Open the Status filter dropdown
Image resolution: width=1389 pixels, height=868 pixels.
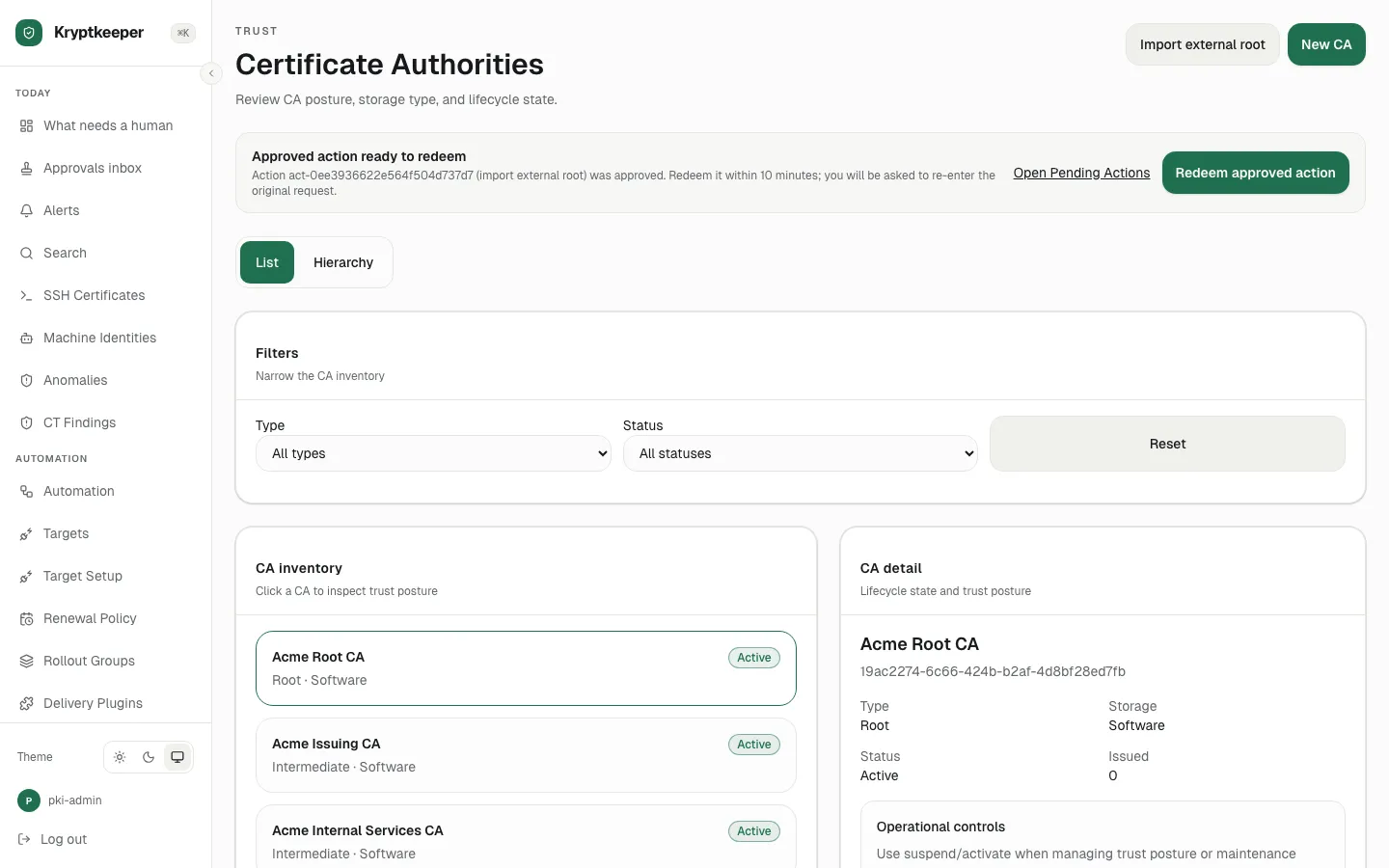tap(801, 453)
